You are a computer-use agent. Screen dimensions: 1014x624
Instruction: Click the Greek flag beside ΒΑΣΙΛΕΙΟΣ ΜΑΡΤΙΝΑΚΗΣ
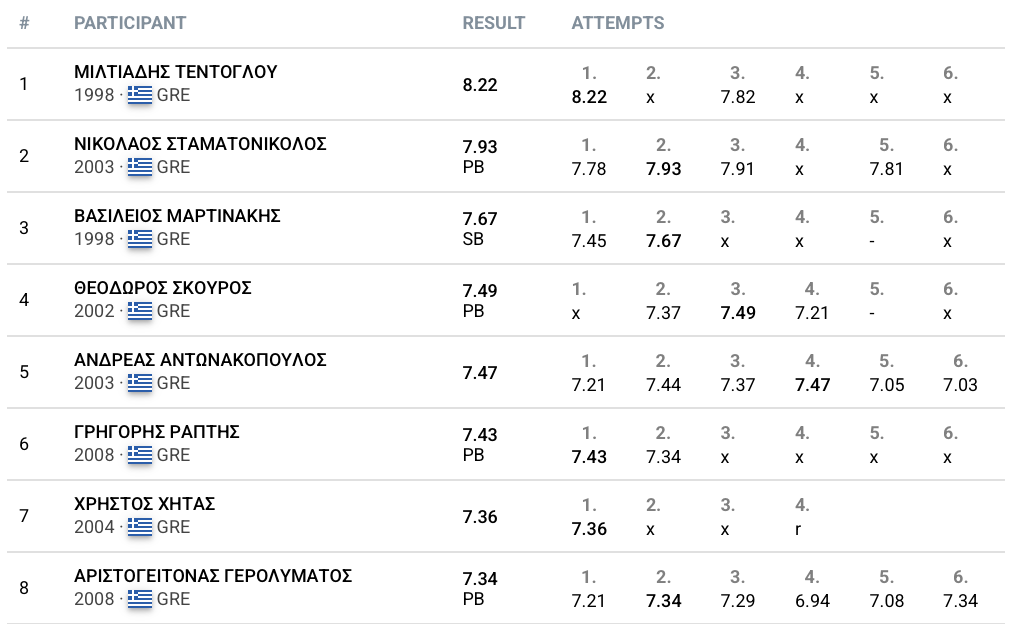[140, 240]
